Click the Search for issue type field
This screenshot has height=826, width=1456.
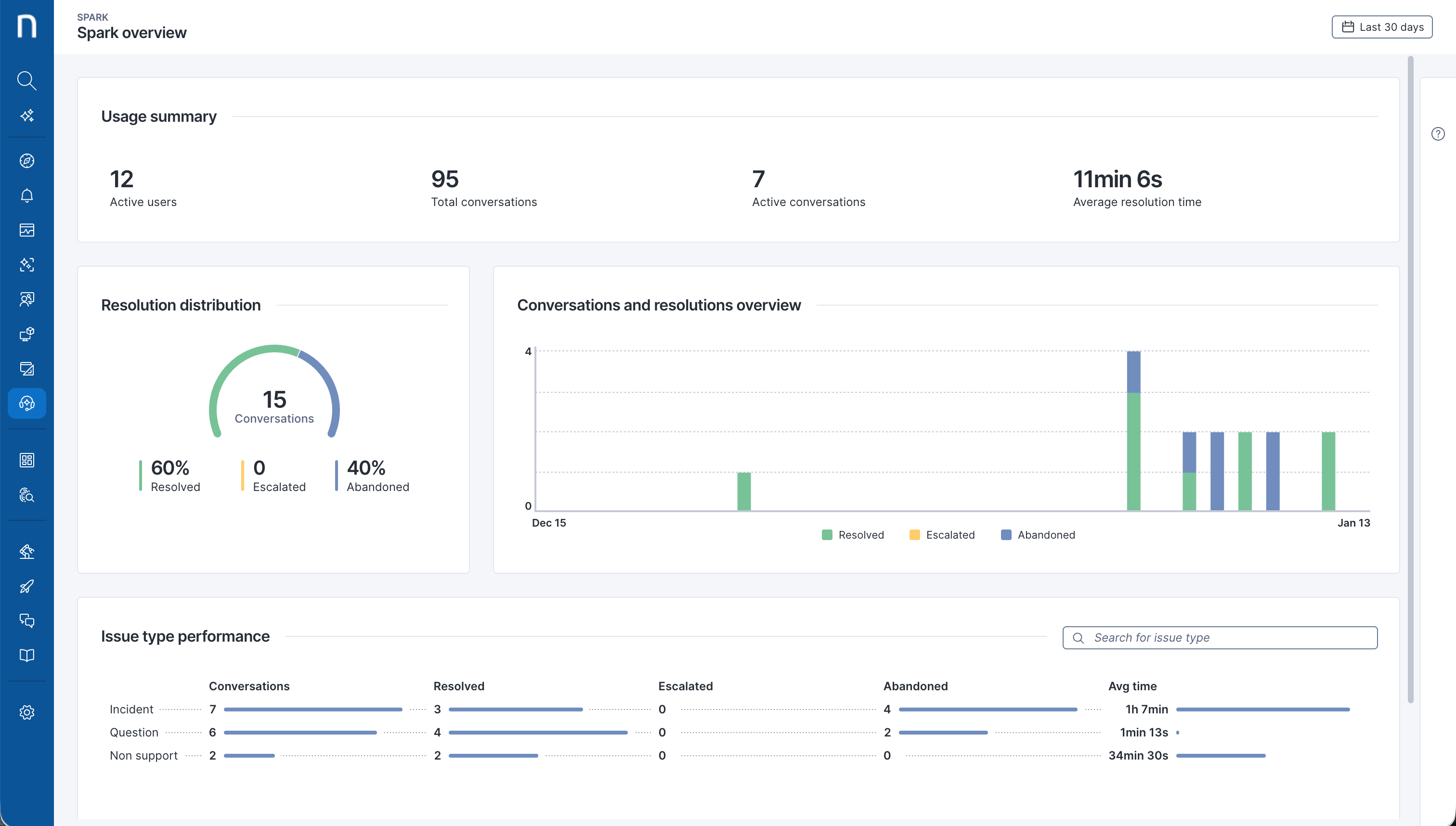click(x=1220, y=638)
